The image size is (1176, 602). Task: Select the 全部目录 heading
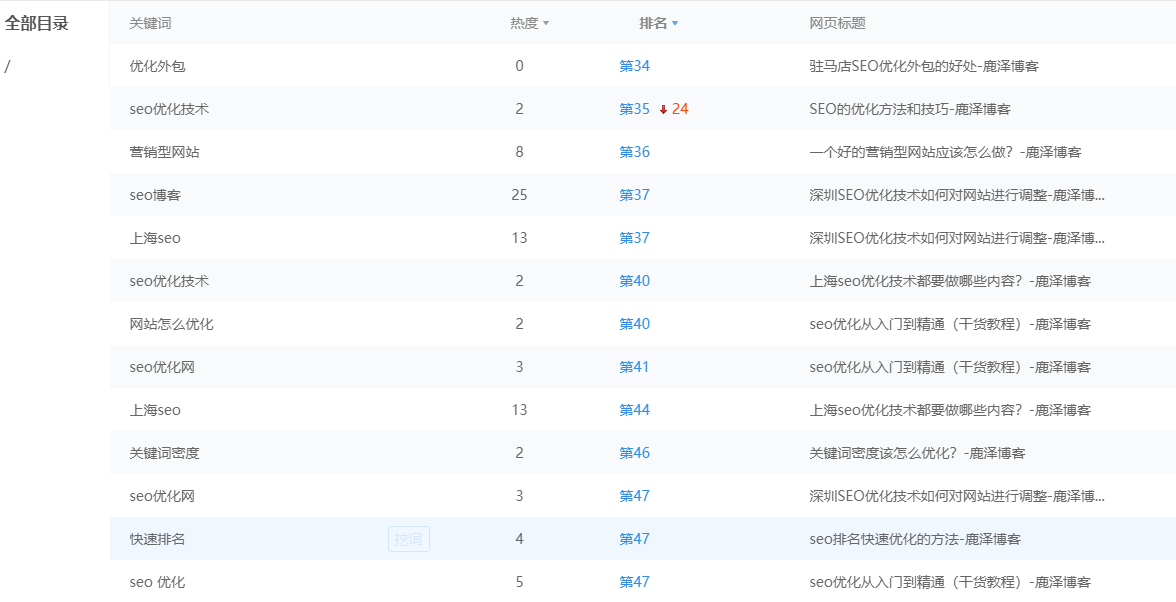(37, 23)
